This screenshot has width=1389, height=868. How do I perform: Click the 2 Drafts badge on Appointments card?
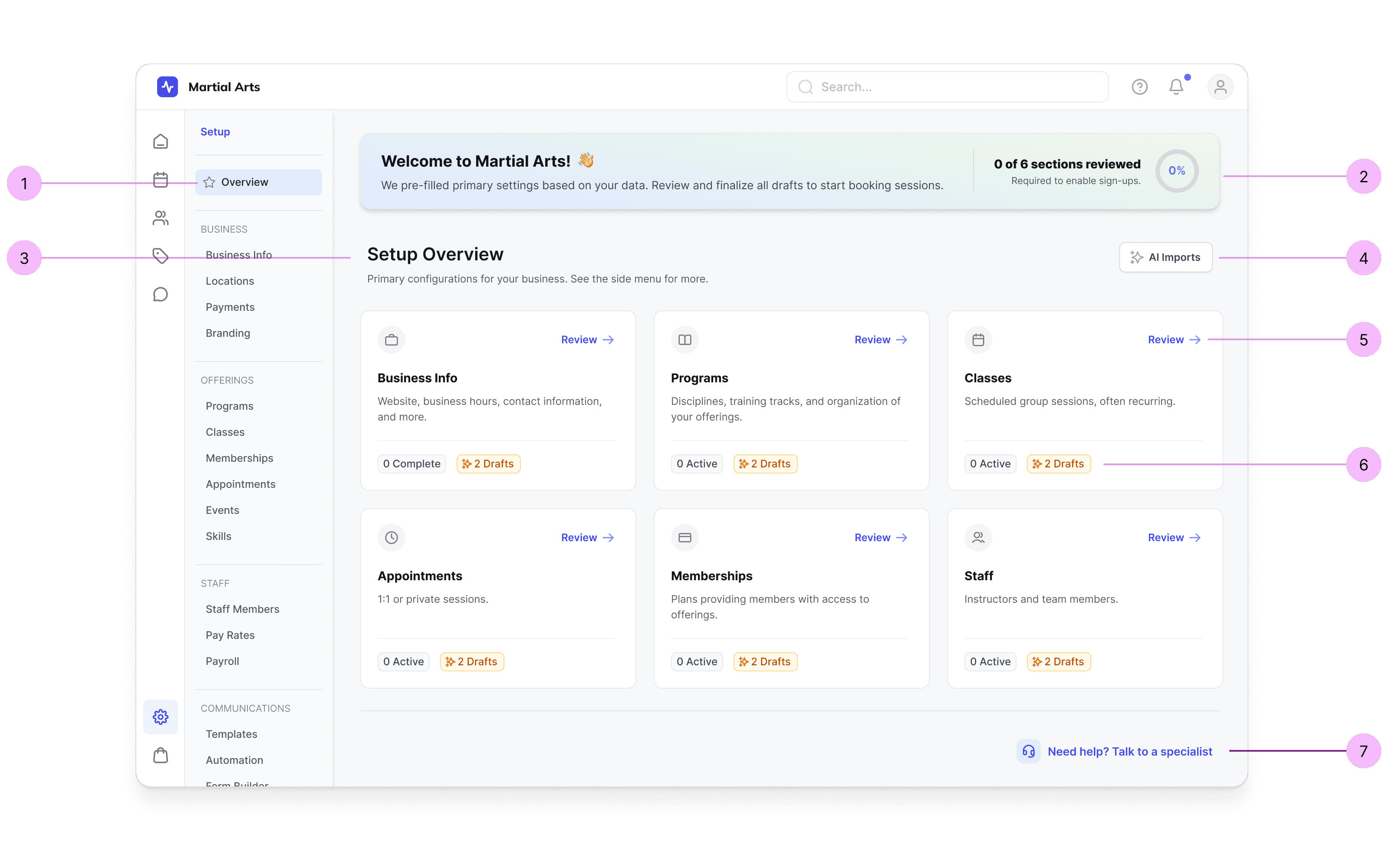coord(472,662)
